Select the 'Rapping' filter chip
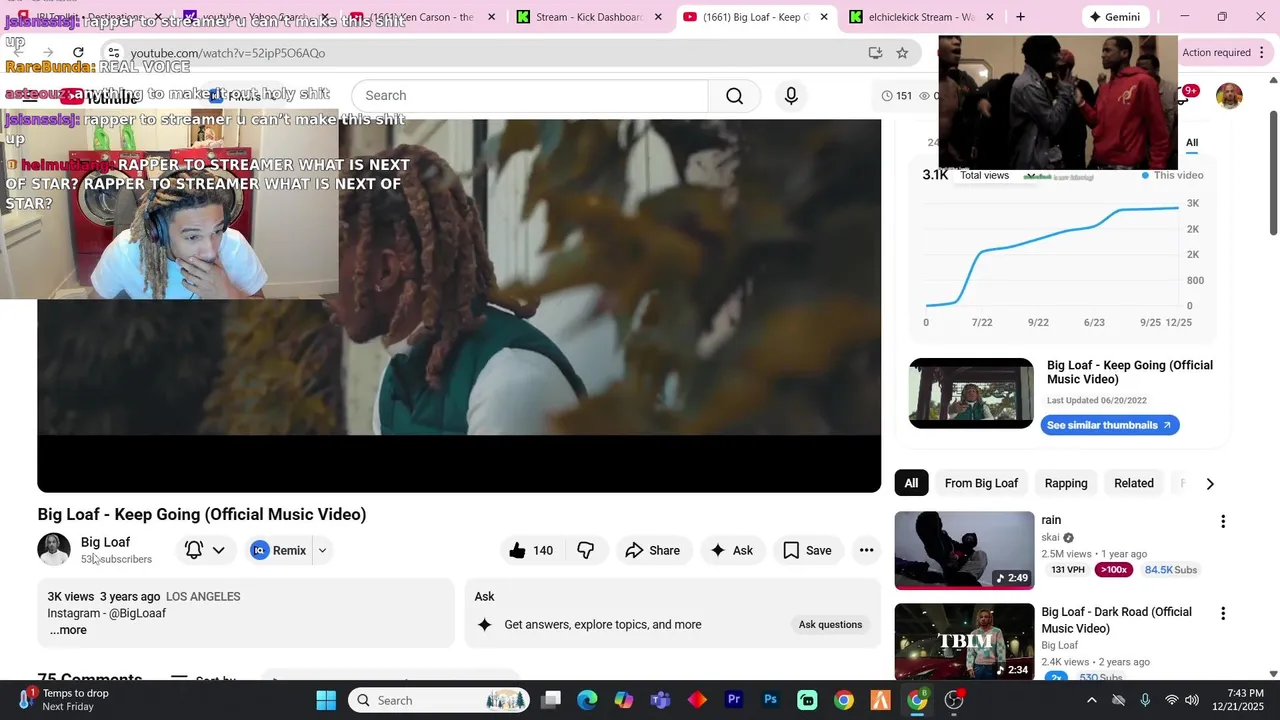This screenshot has width=1280, height=720. click(1066, 483)
